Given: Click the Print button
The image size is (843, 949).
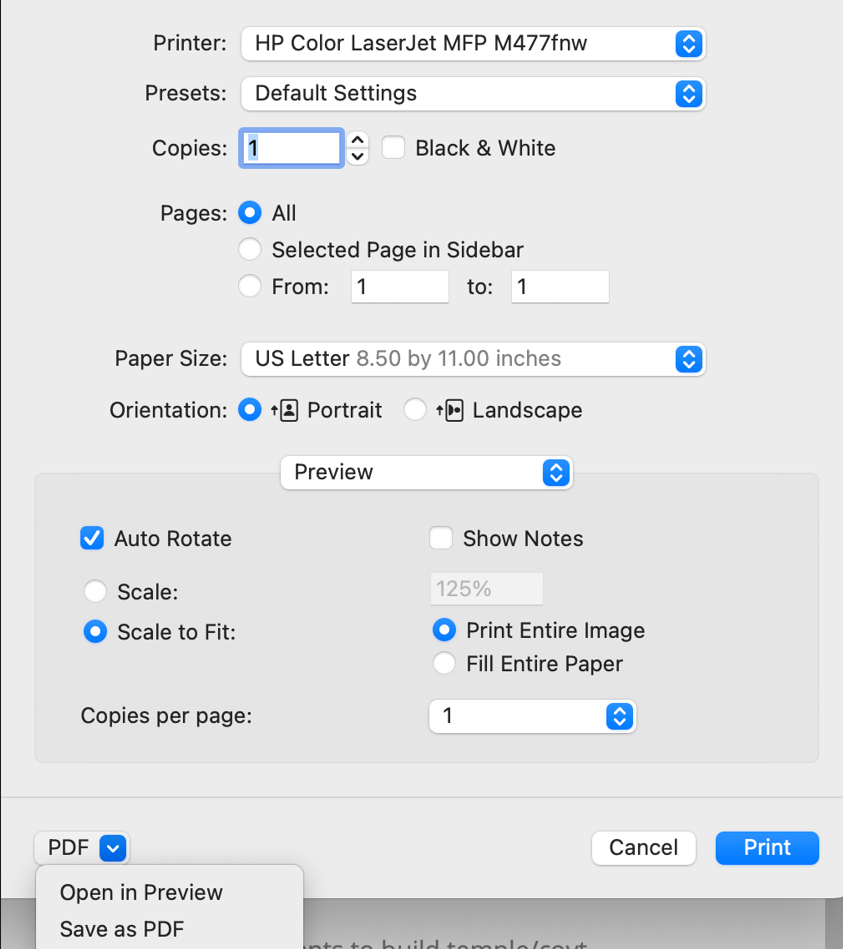Looking at the screenshot, I should click(x=767, y=848).
